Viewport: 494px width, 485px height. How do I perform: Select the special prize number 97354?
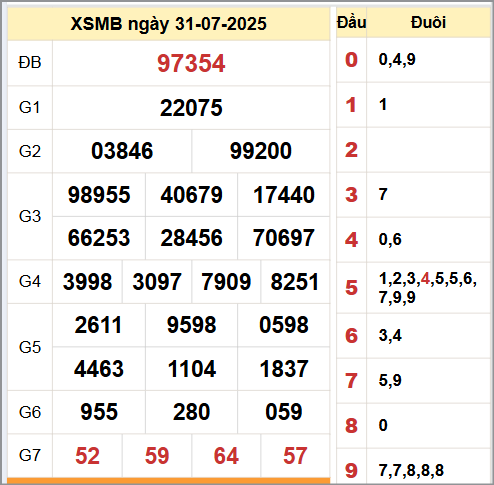191,63
